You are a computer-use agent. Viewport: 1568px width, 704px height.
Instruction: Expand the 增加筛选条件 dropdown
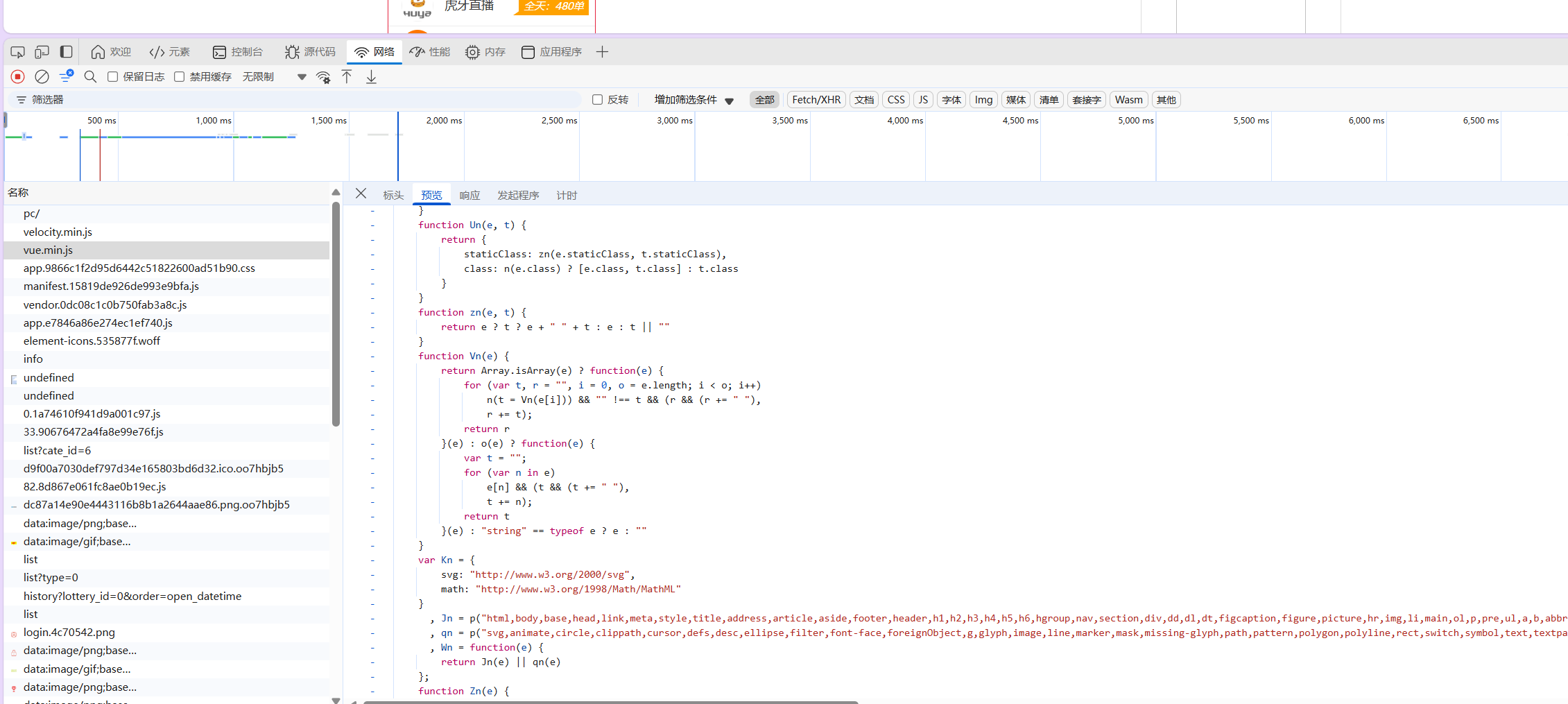click(694, 100)
